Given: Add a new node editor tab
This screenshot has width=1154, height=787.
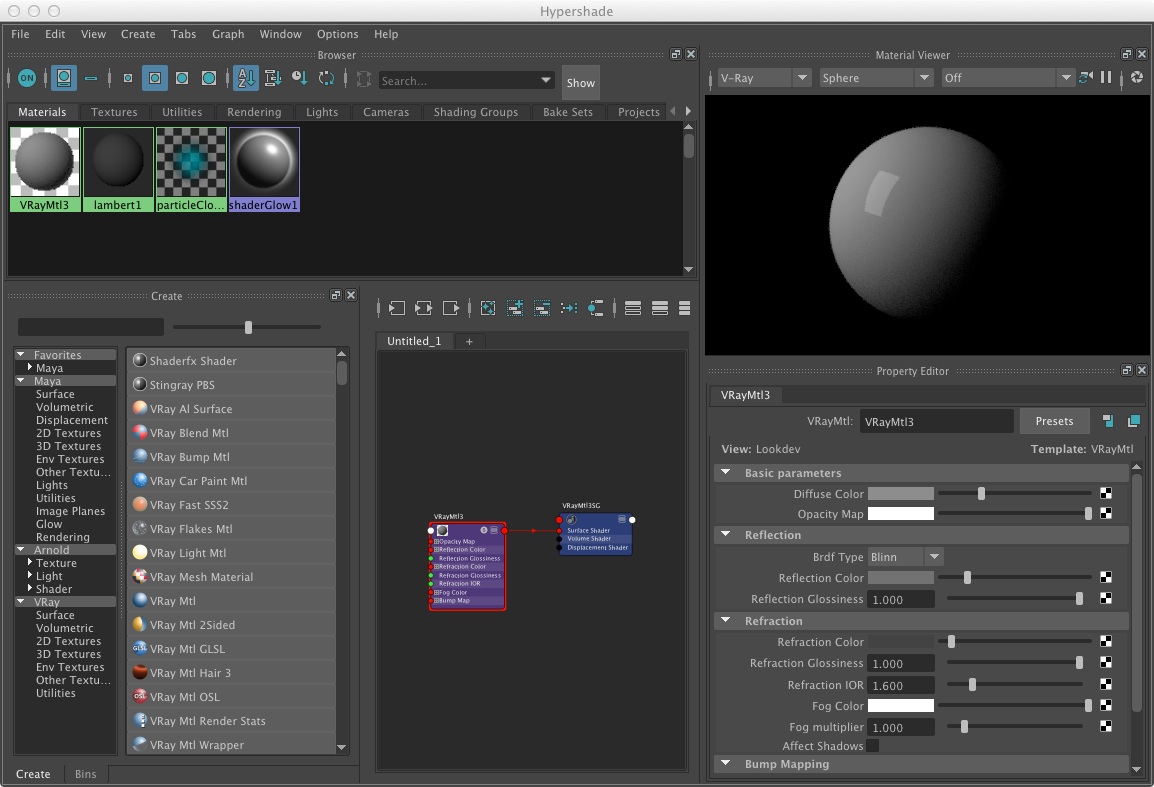Looking at the screenshot, I should pos(469,341).
